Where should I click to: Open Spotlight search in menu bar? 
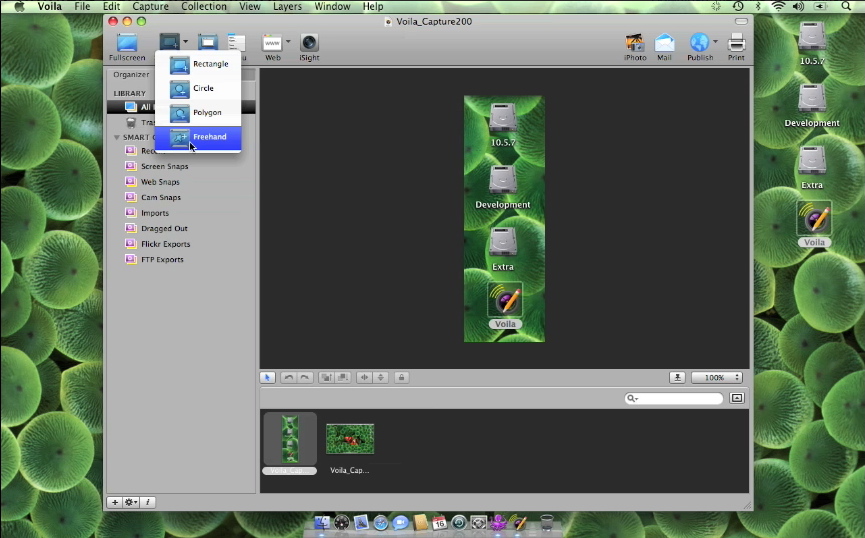click(x=846, y=7)
